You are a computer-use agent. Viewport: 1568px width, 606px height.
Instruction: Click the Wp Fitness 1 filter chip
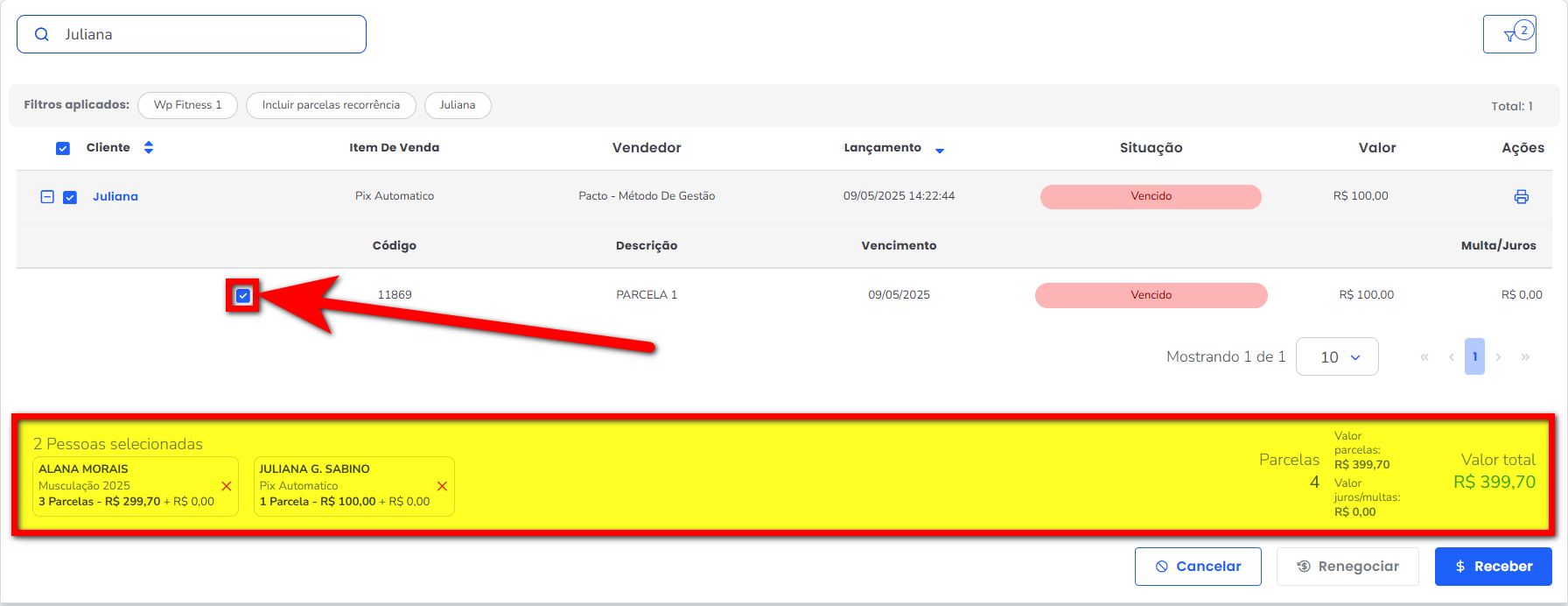(187, 105)
